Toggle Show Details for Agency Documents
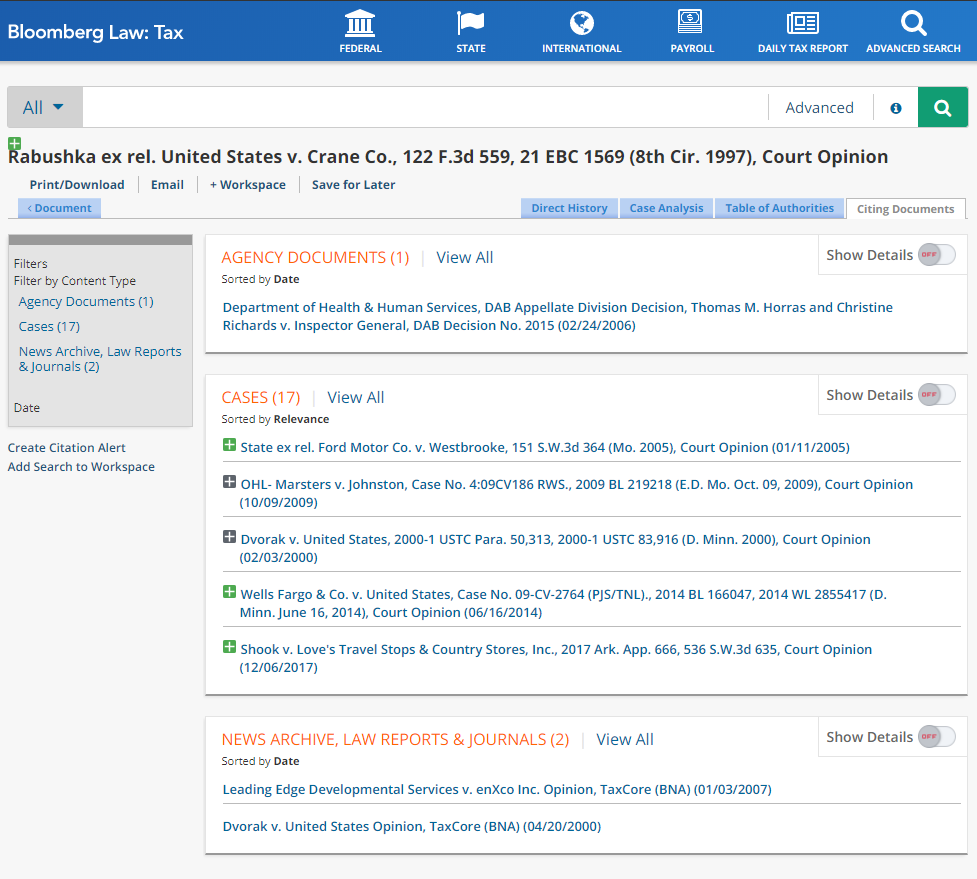 (936, 255)
